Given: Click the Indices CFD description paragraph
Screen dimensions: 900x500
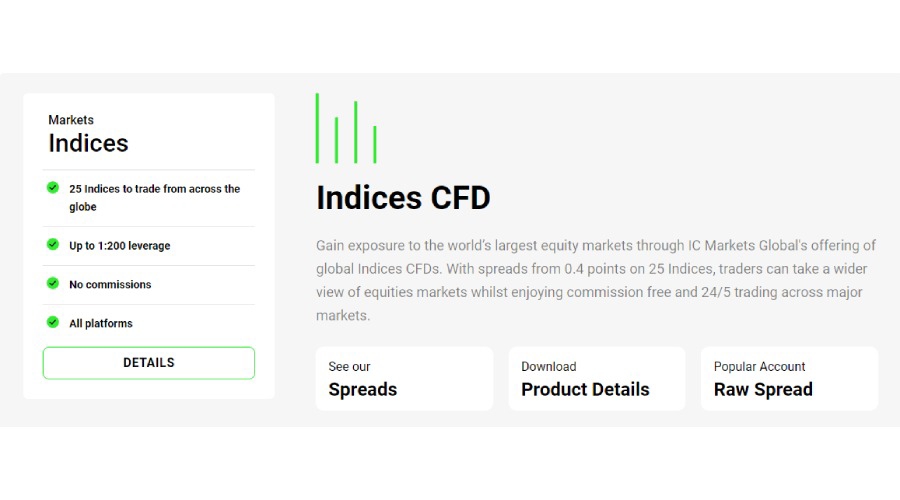Looking at the screenshot, I should [x=596, y=280].
